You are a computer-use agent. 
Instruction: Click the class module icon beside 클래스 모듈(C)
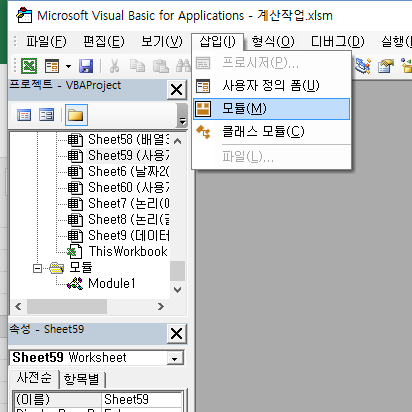(x=203, y=132)
